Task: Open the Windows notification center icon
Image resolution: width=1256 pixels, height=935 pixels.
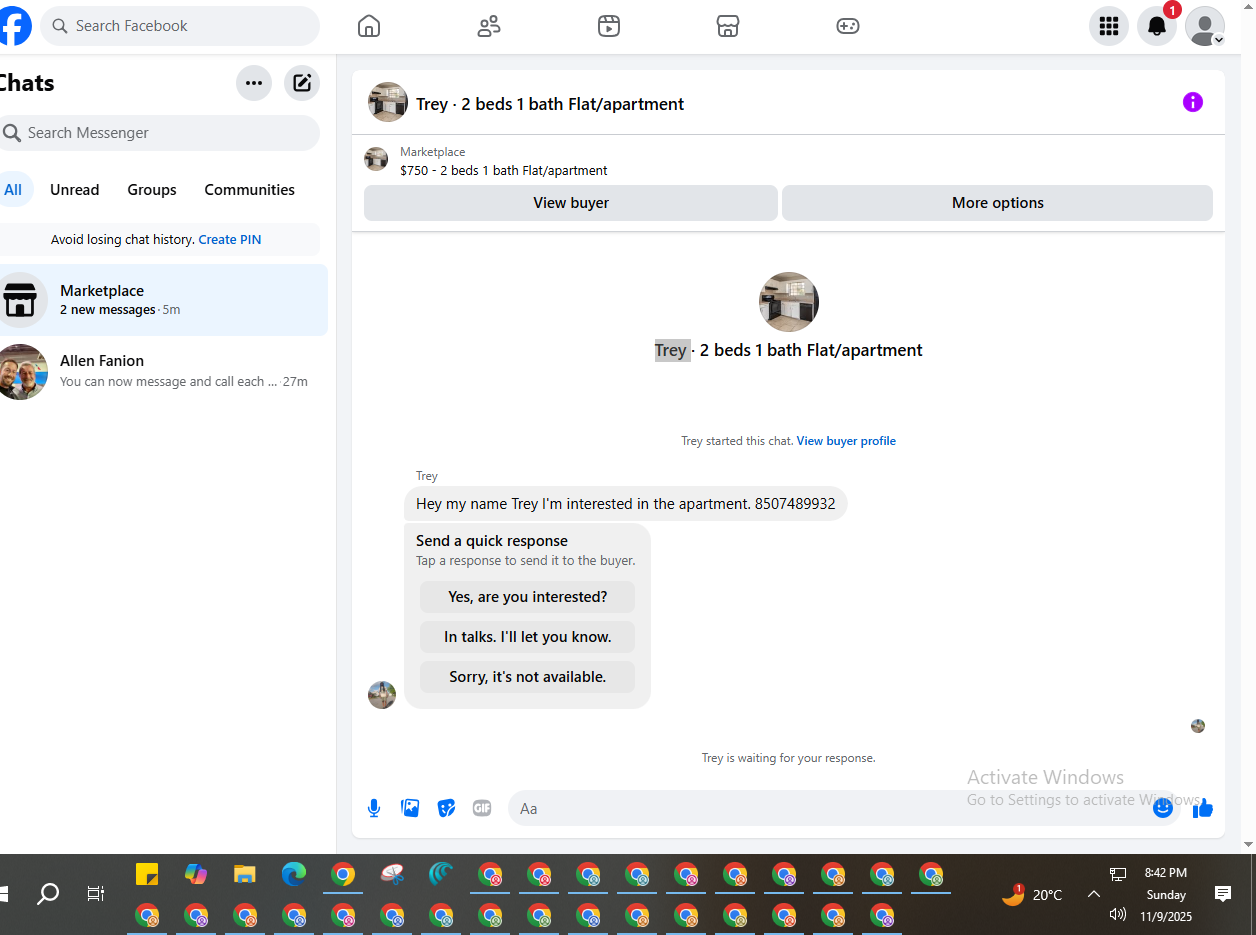Action: (1222, 894)
